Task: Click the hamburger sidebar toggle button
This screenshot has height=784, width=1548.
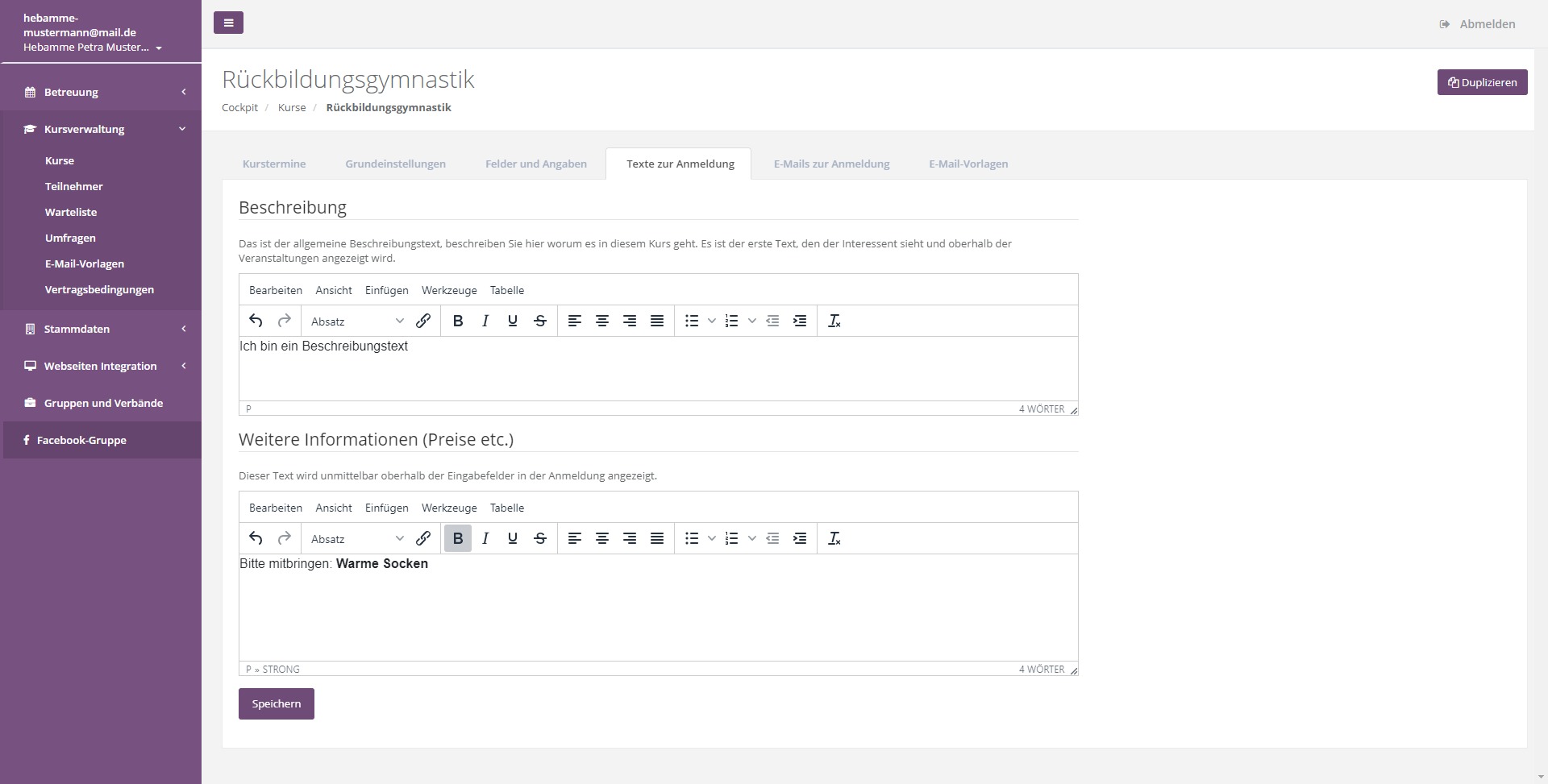Action: pos(228,23)
